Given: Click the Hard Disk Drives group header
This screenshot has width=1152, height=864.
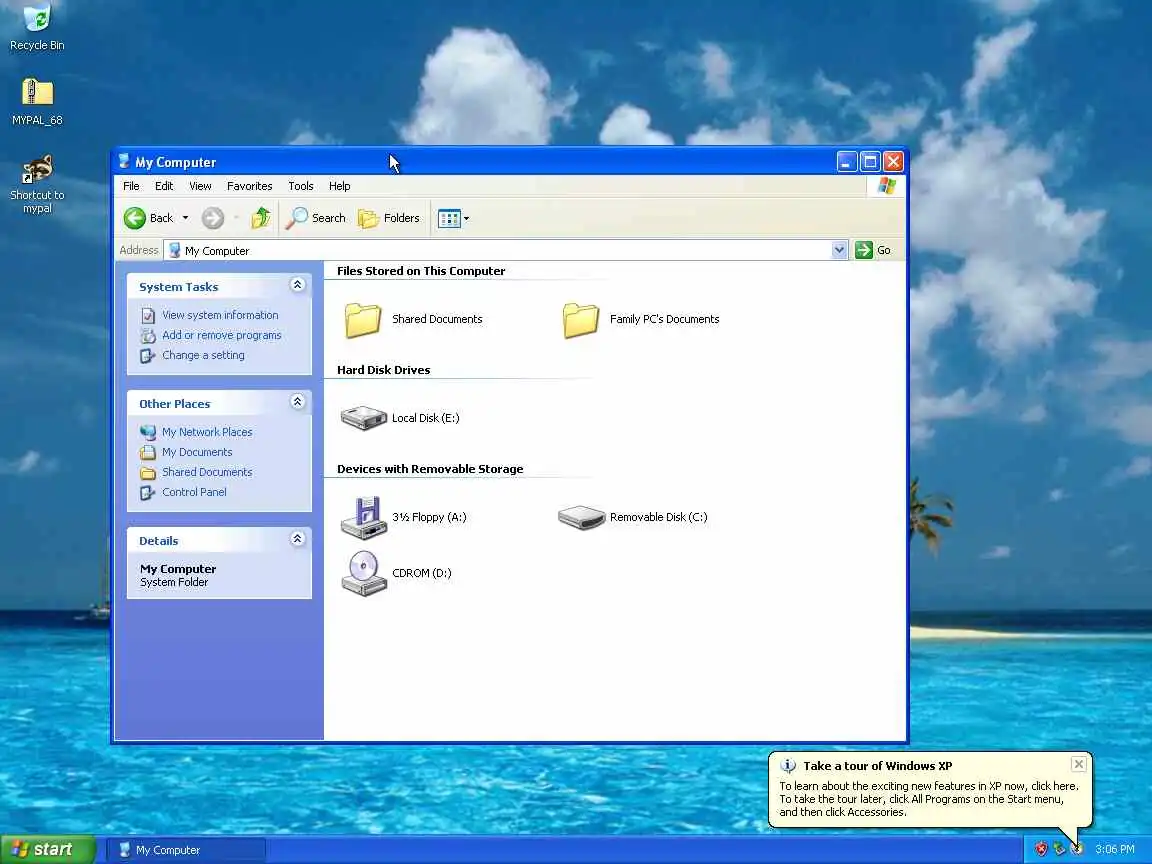Looking at the screenshot, I should (384, 370).
